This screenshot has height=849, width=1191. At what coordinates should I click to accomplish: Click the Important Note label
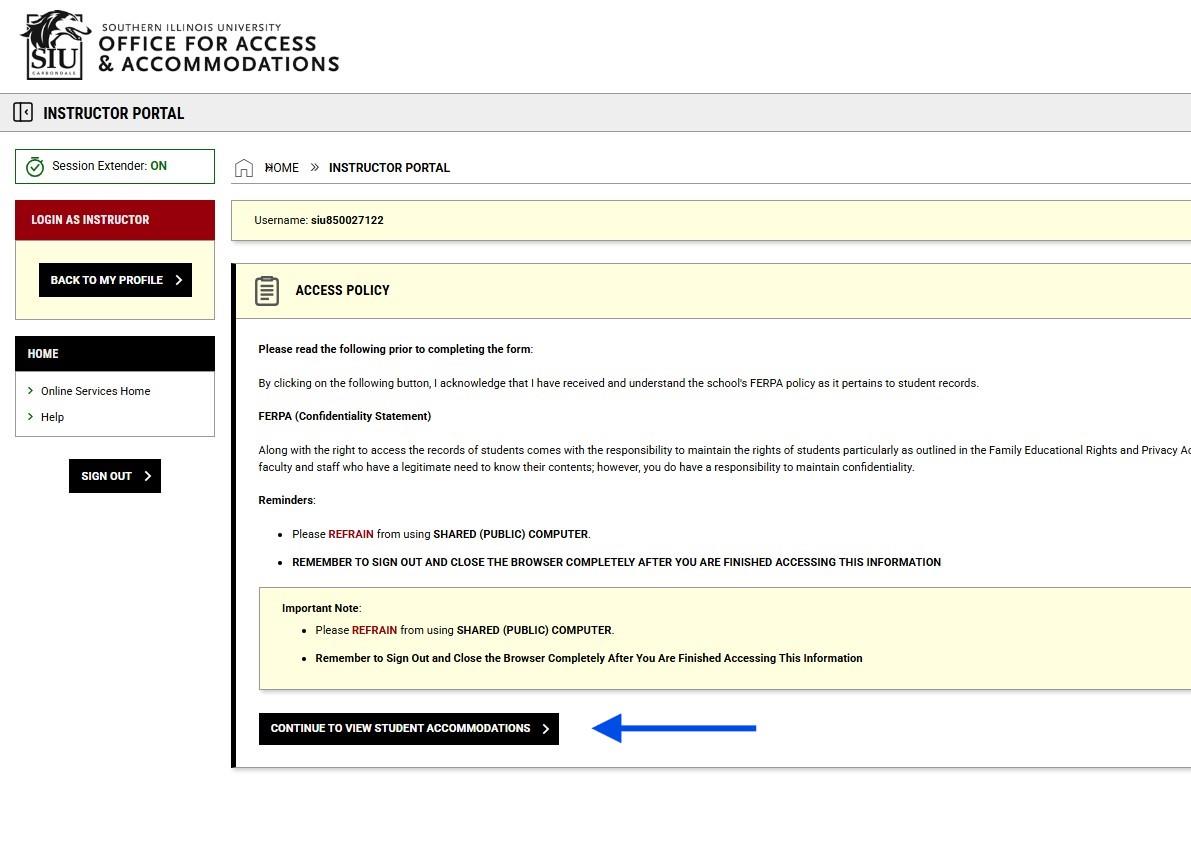coord(321,608)
